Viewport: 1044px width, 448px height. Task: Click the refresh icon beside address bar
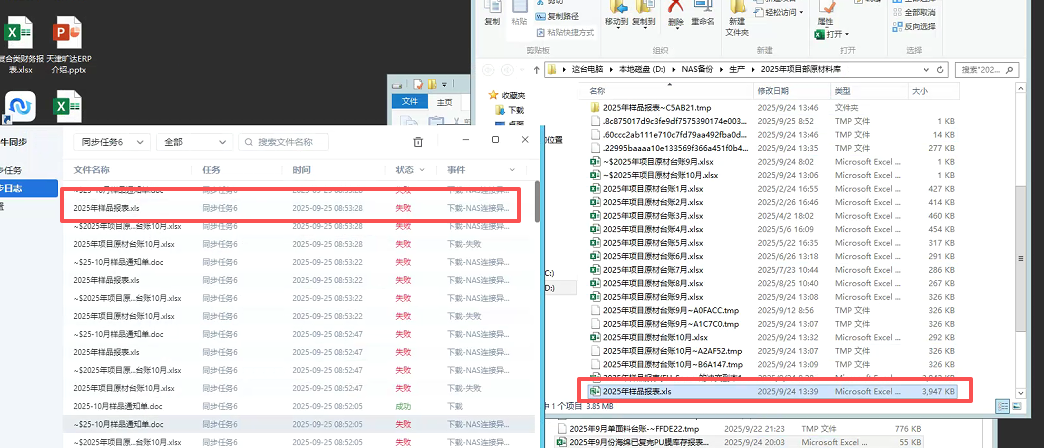940,69
